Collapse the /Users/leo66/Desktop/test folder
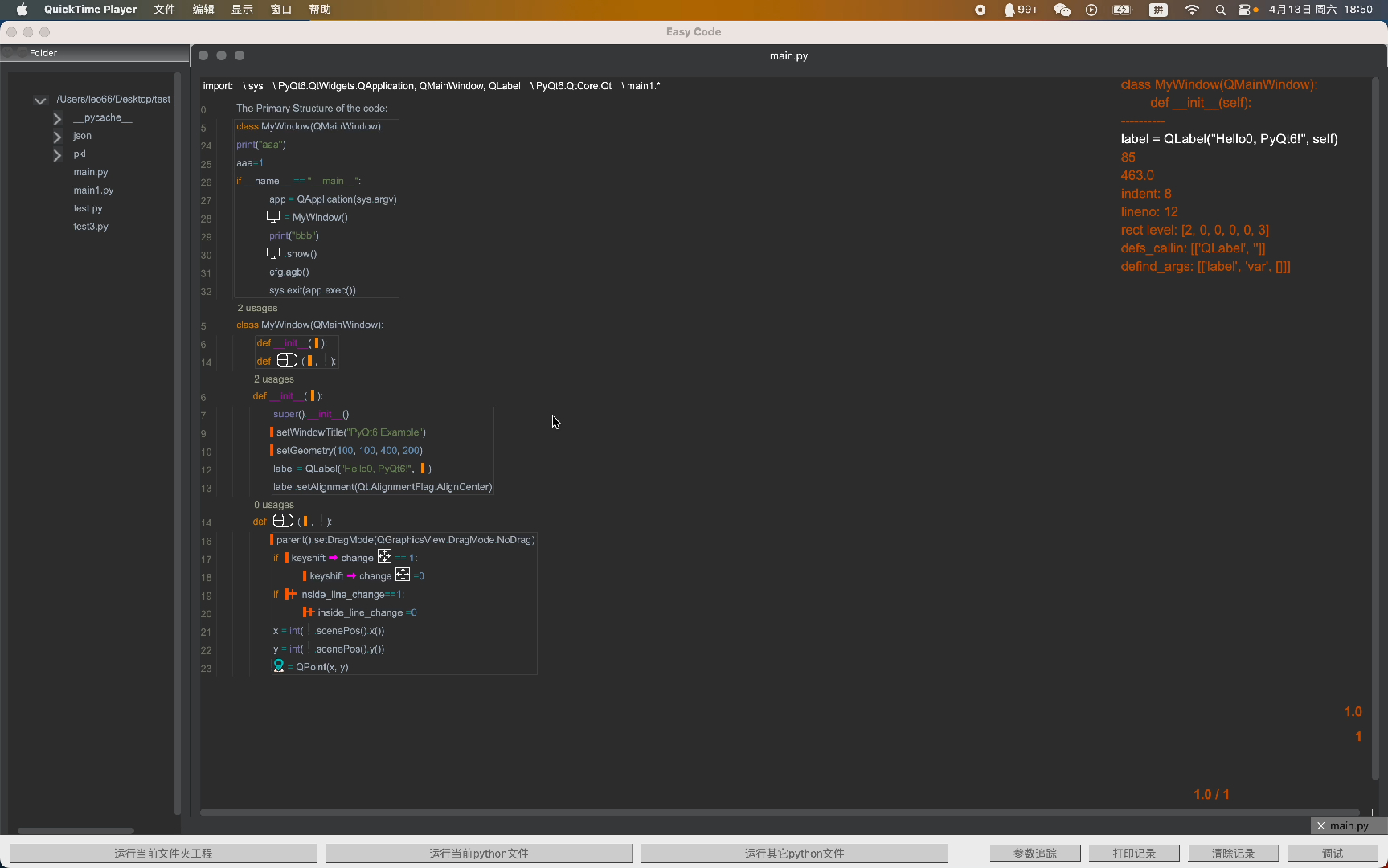The width and height of the screenshot is (1388, 868). [40, 100]
